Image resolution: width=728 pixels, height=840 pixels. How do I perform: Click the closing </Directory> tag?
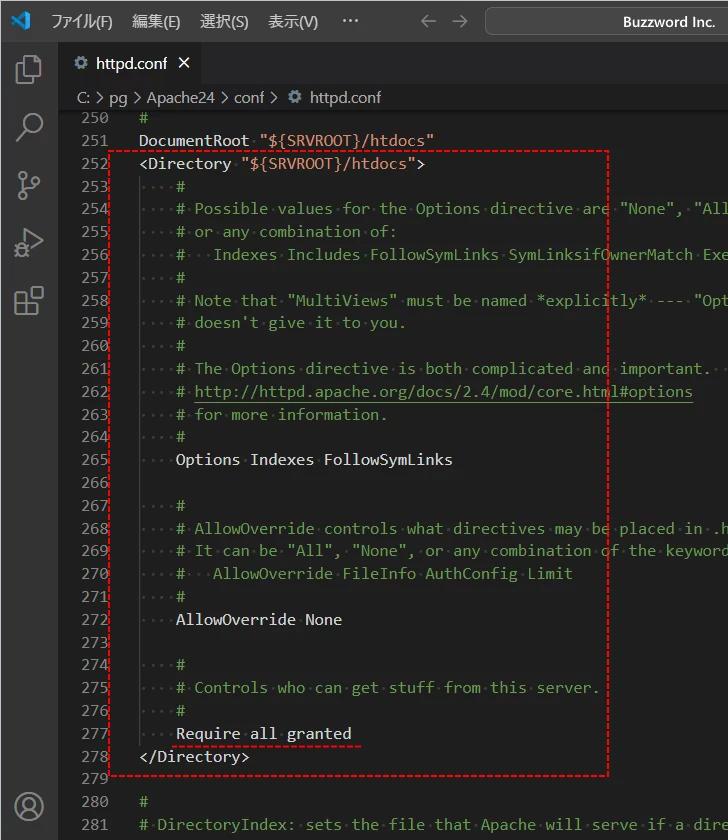pos(194,756)
